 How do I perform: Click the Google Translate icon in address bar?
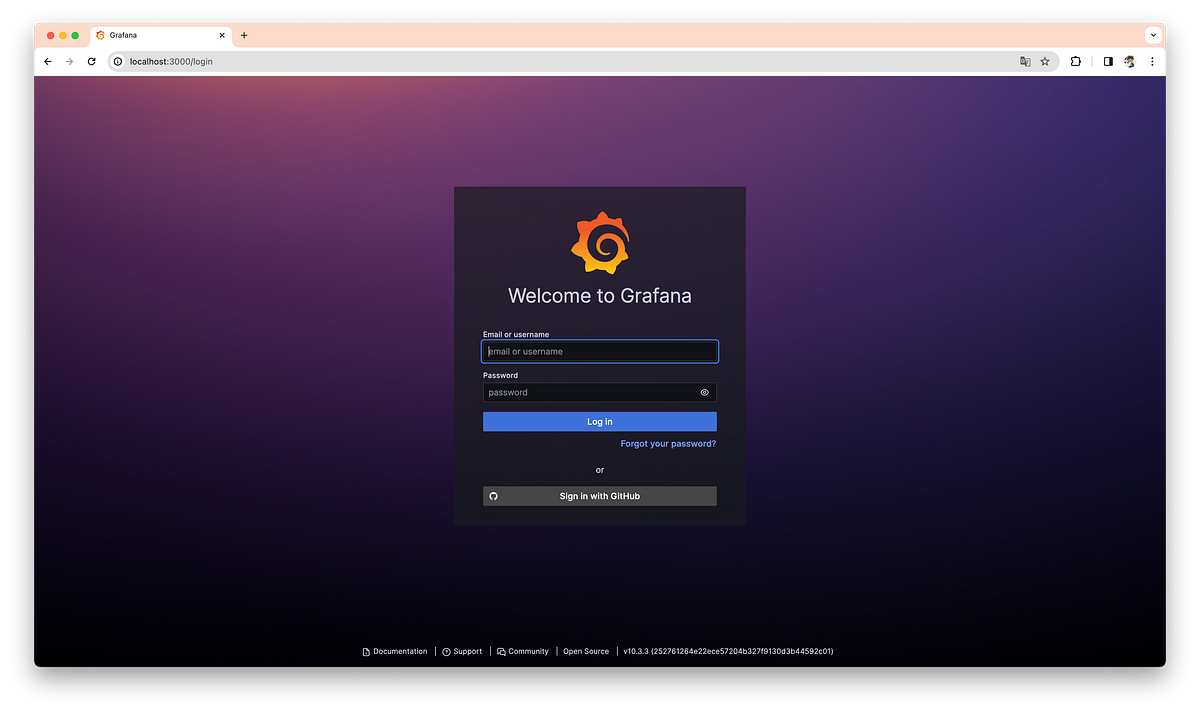point(1024,61)
